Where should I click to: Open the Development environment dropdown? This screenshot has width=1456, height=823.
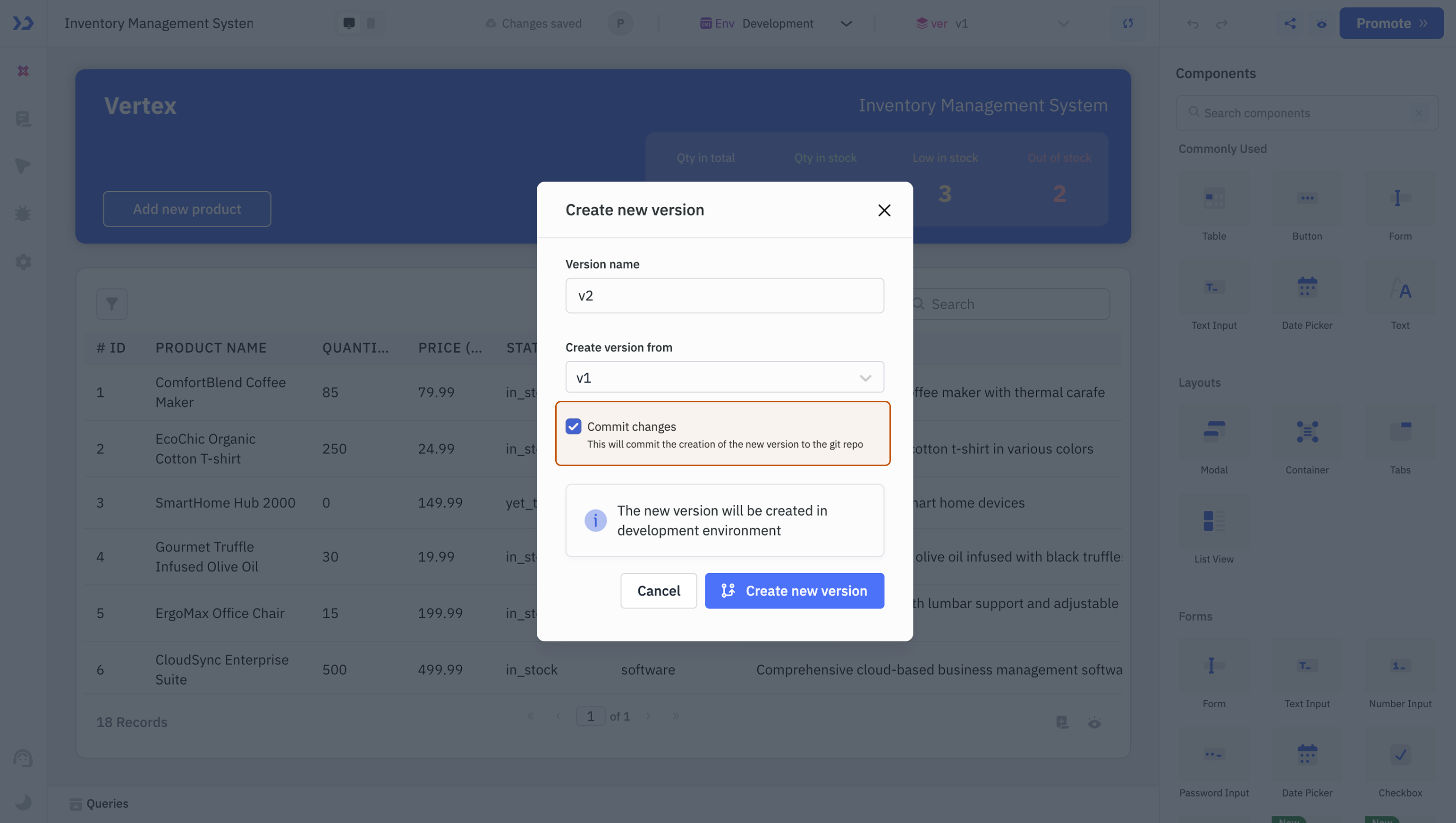point(846,23)
